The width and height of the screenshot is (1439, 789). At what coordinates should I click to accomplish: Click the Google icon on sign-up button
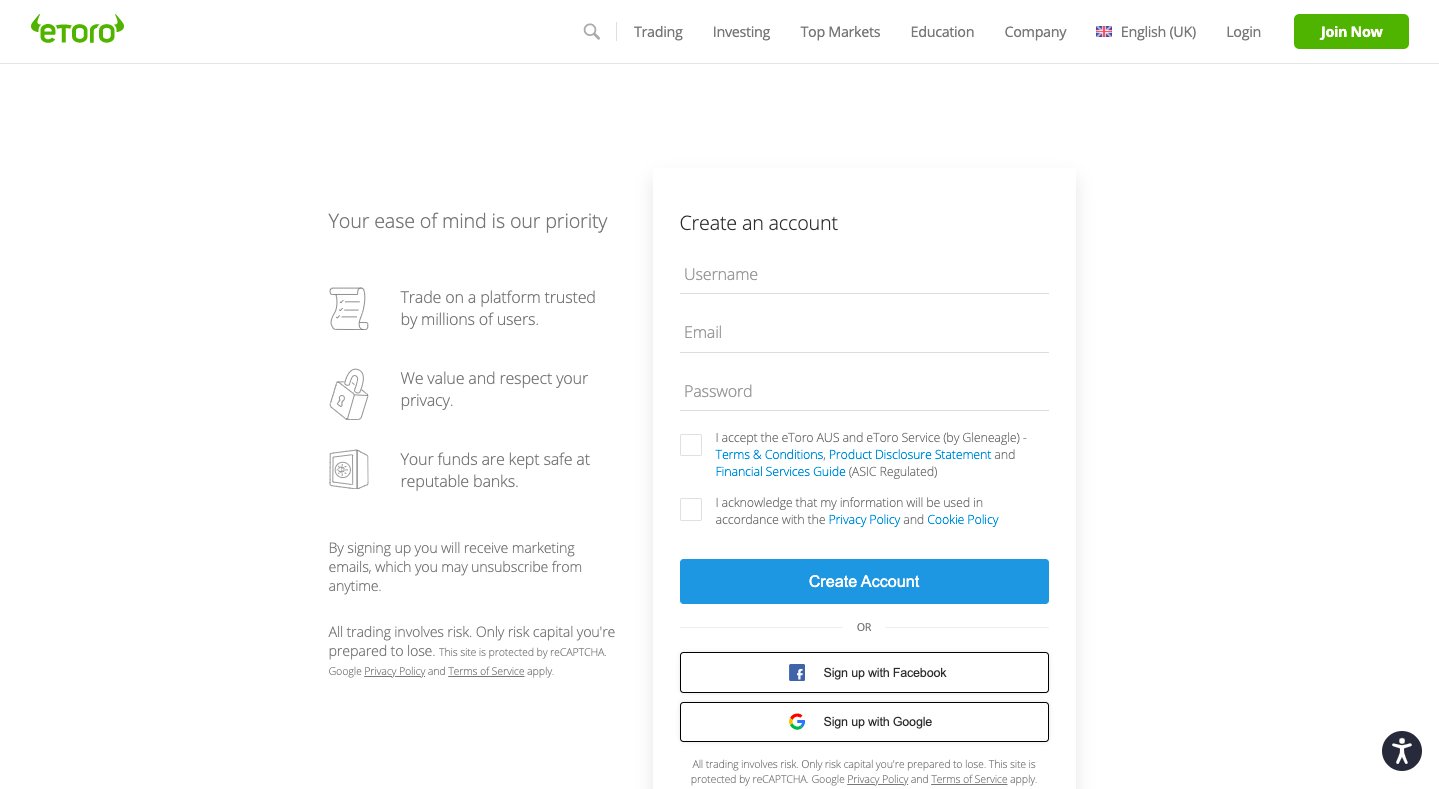(797, 721)
